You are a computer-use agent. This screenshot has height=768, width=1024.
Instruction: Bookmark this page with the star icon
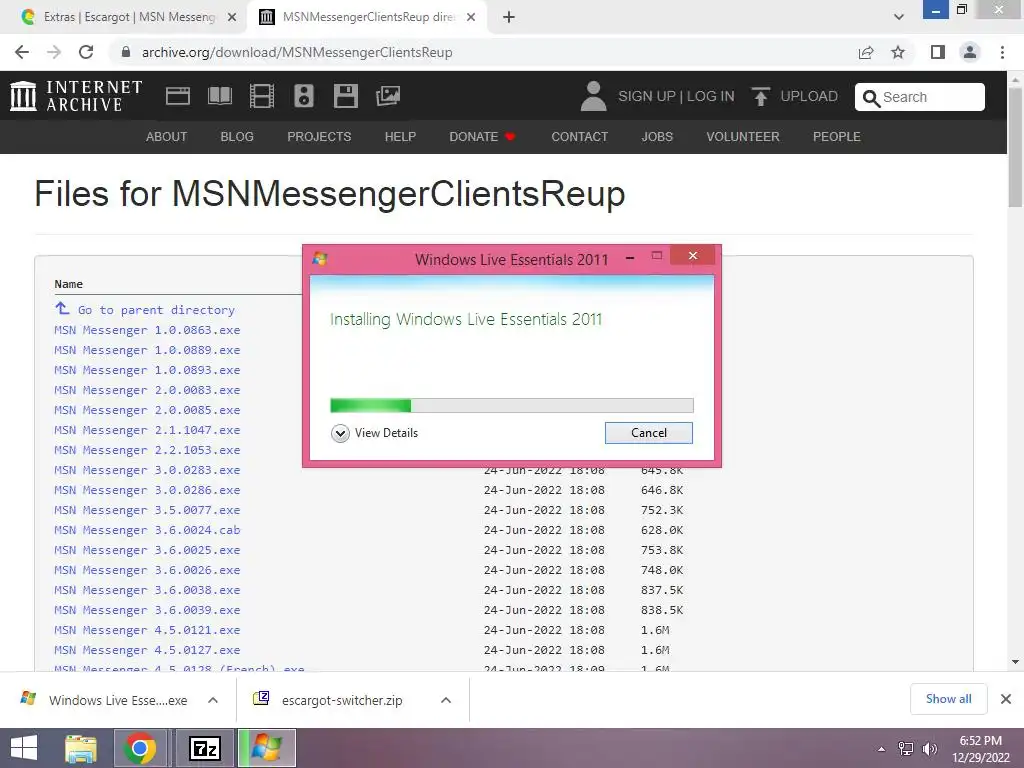tap(898, 52)
